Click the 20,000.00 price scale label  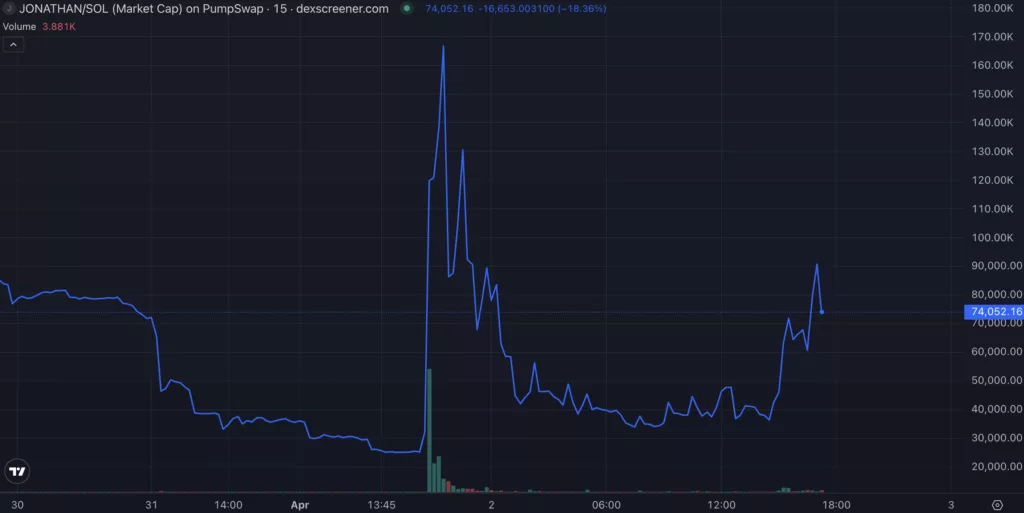[x=993, y=467]
